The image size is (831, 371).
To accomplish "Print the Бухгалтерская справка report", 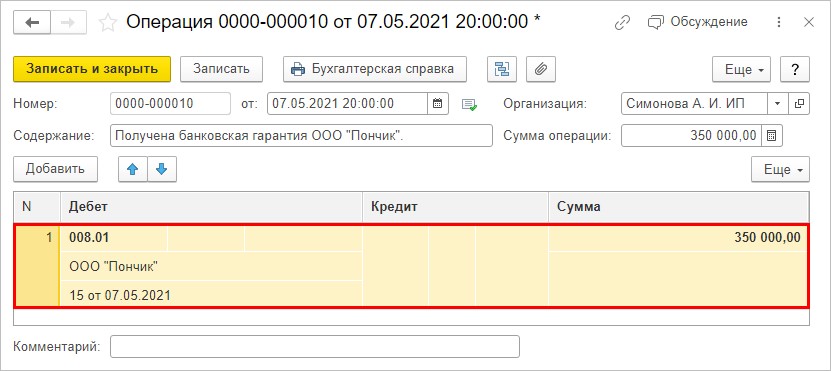I will pos(375,69).
